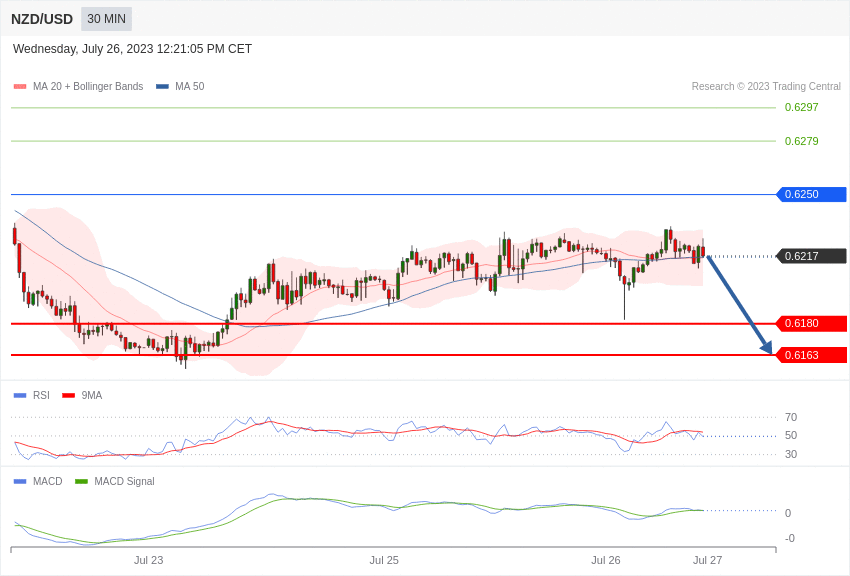Toggle the MA 50 legend label
Image resolution: width=850 pixels, height=576 pixels.
click(190, 87)
